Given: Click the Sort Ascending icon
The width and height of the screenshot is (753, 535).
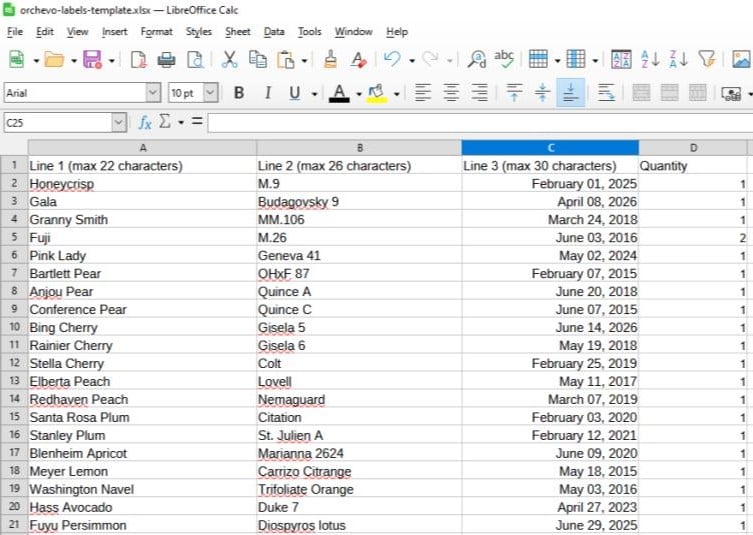Looking at the screenshot, I should [x=650, y=60].
